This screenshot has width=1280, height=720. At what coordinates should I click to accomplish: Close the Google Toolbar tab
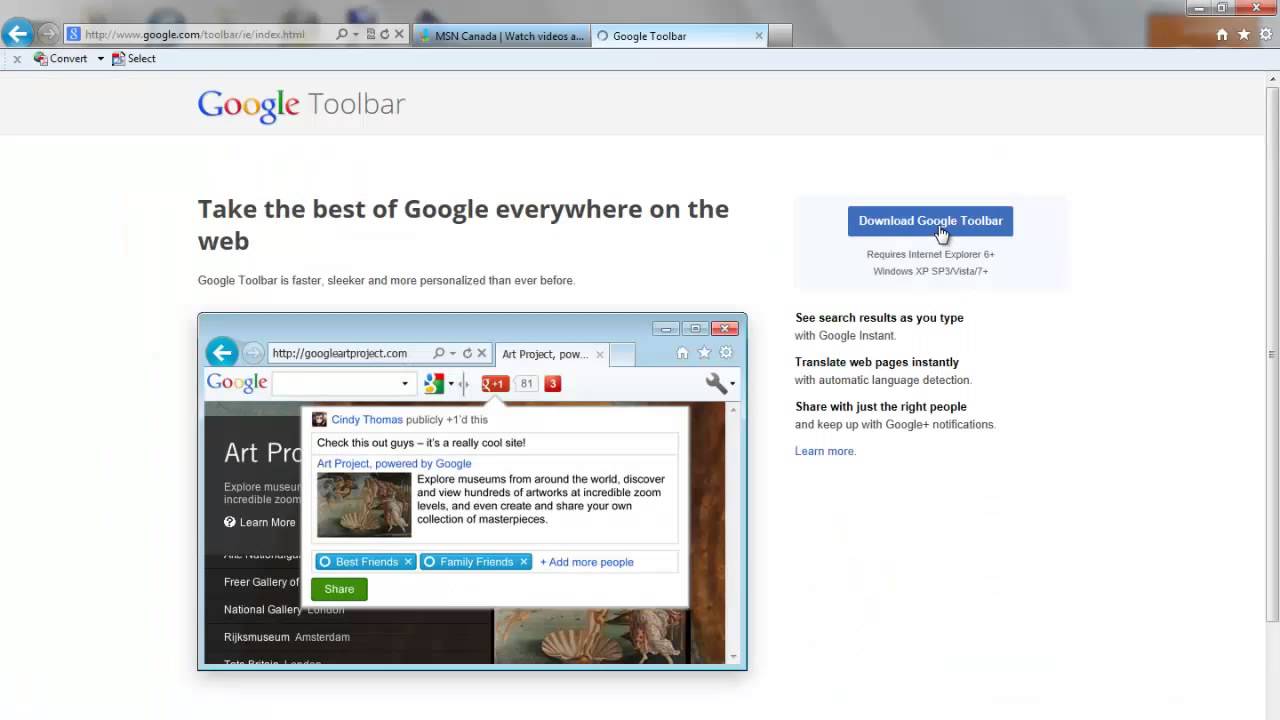coord(759,36)
